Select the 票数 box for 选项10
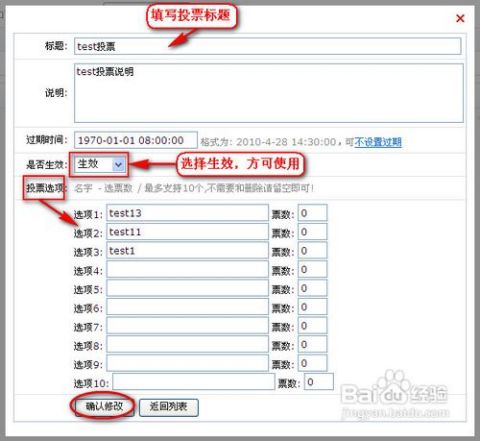The image size is (480, 441). [319, 382]
